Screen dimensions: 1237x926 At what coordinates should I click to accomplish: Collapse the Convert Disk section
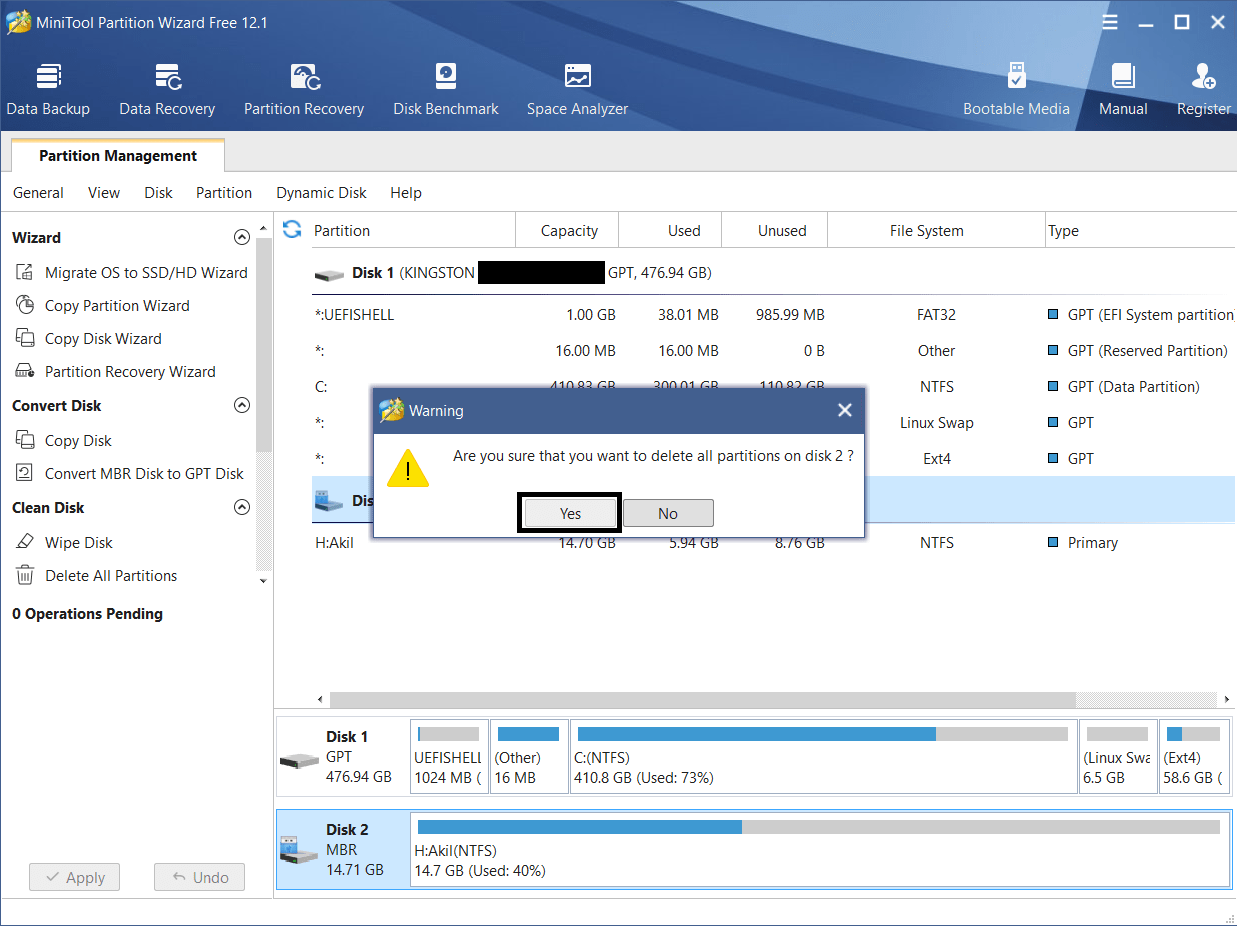[241, 406]
